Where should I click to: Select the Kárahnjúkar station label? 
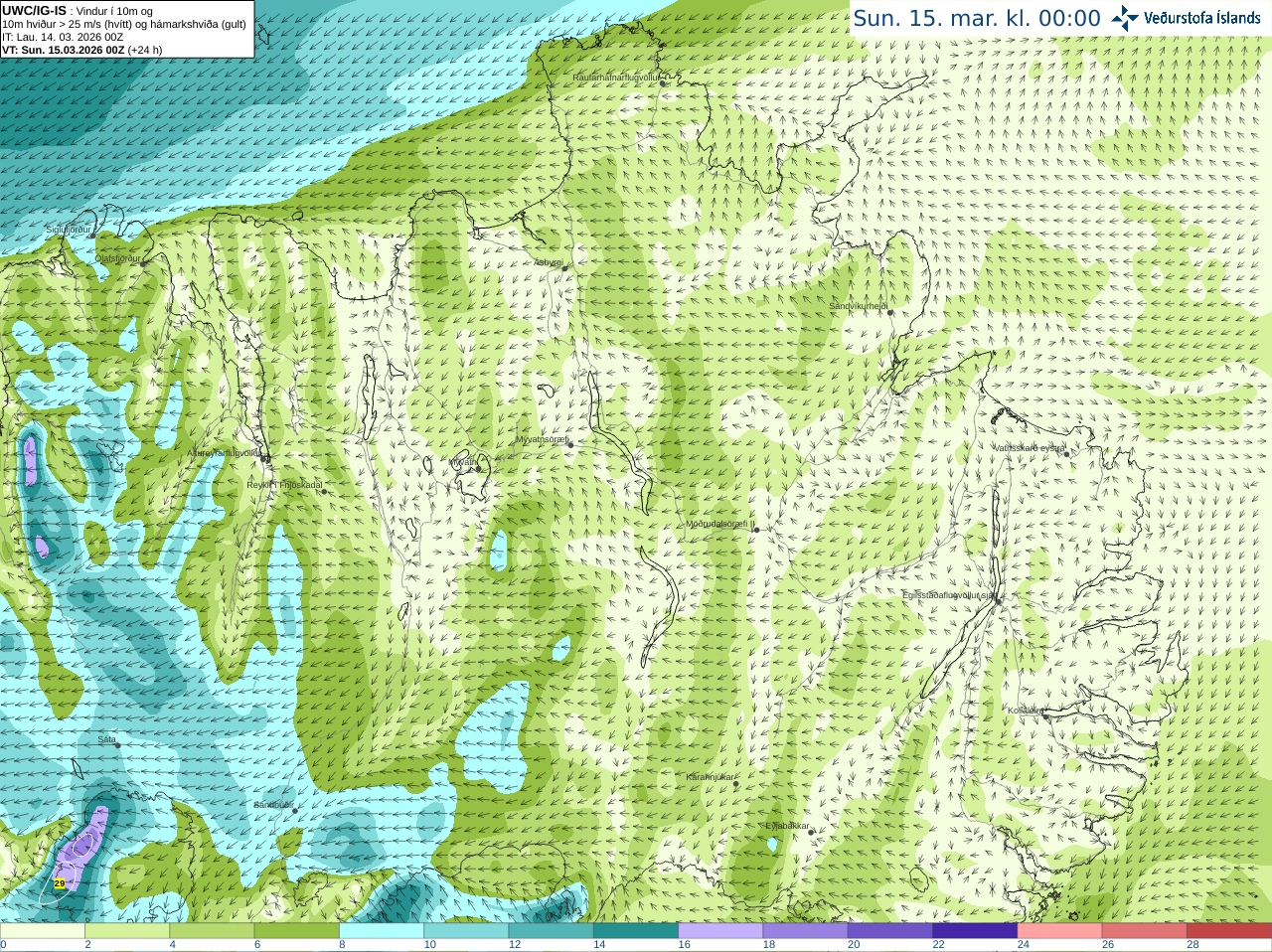tap(711, 777)
